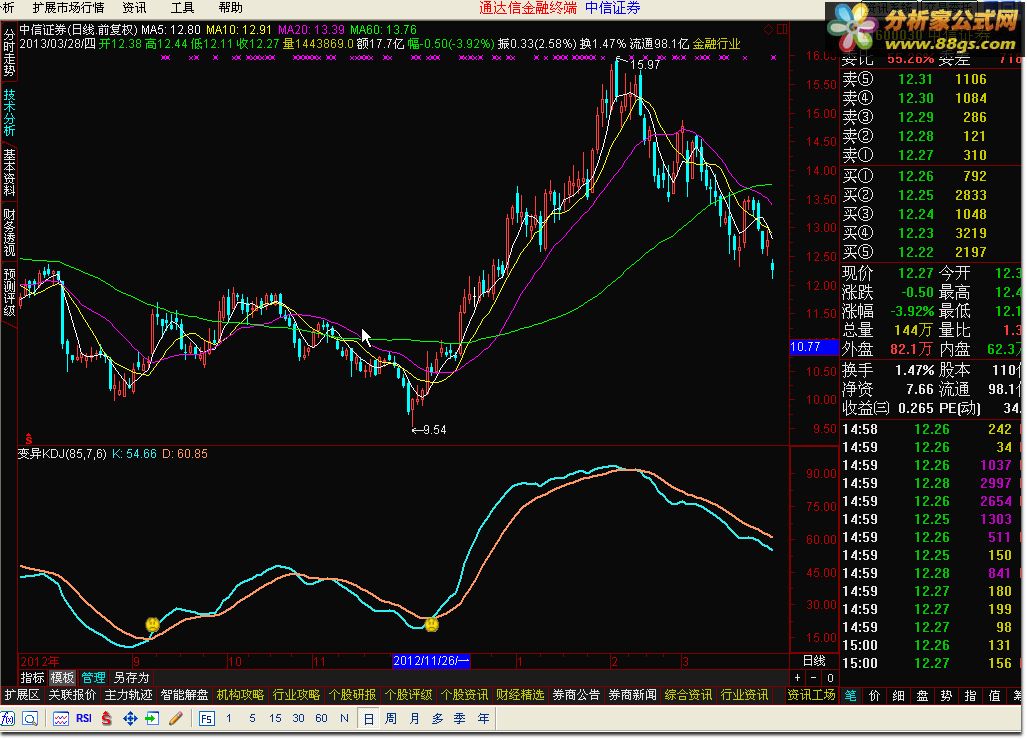
Task: Open the 机构攻略 tab
Action: (240, 695)
